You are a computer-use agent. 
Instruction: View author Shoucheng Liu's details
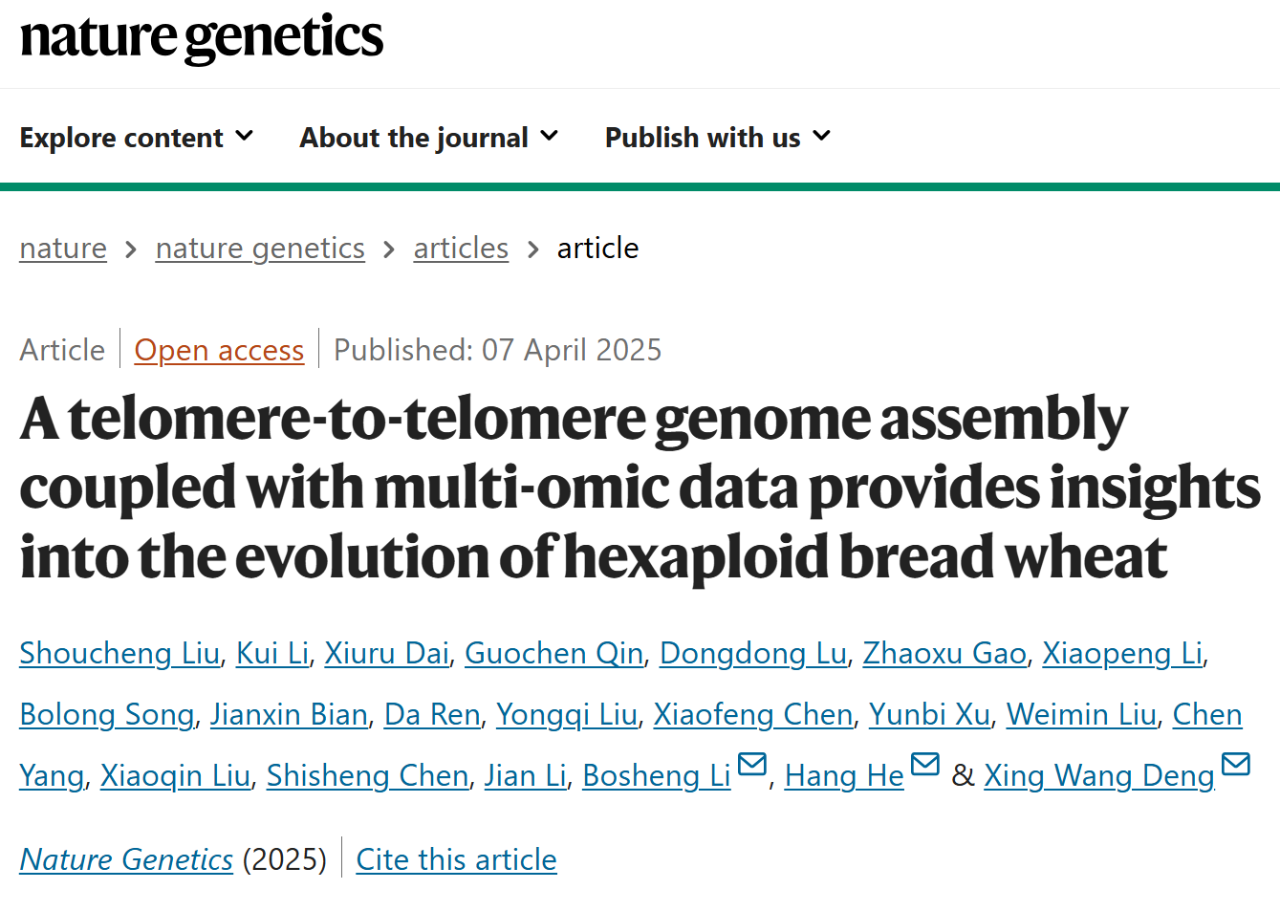pyautogui.click(x=119, y=654)
